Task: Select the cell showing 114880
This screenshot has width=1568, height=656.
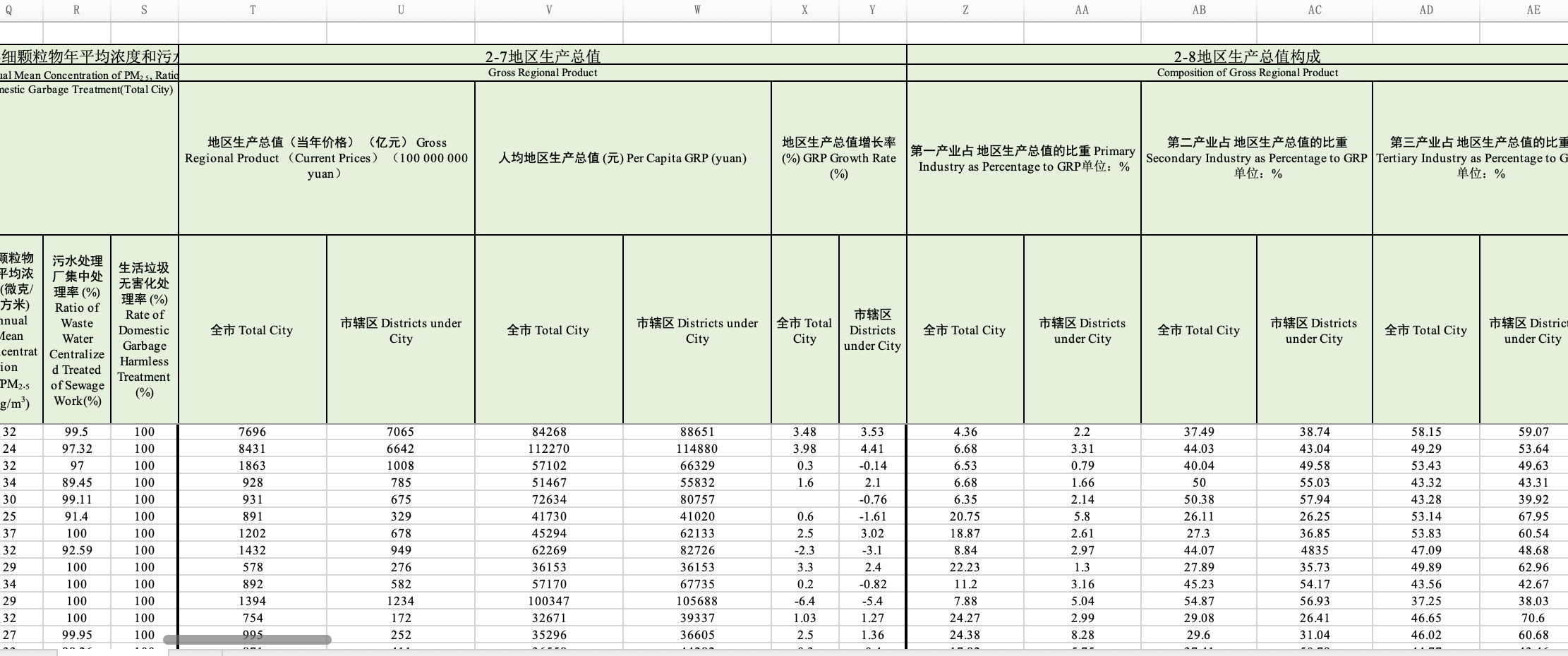Action: [697, 449]
